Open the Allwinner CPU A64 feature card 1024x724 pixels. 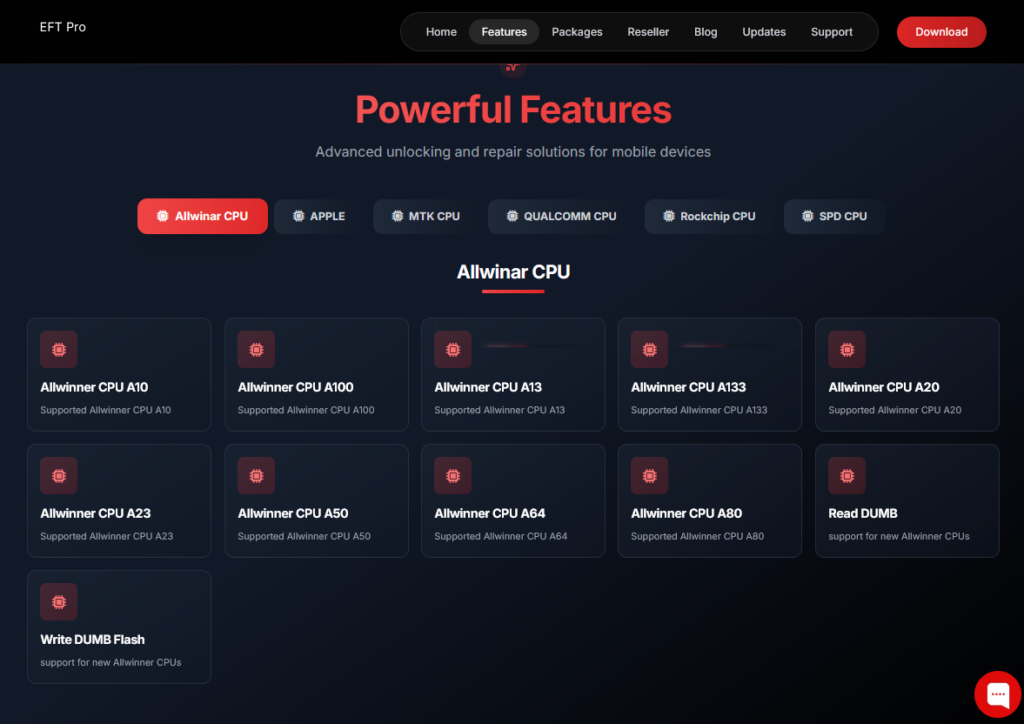513,500
